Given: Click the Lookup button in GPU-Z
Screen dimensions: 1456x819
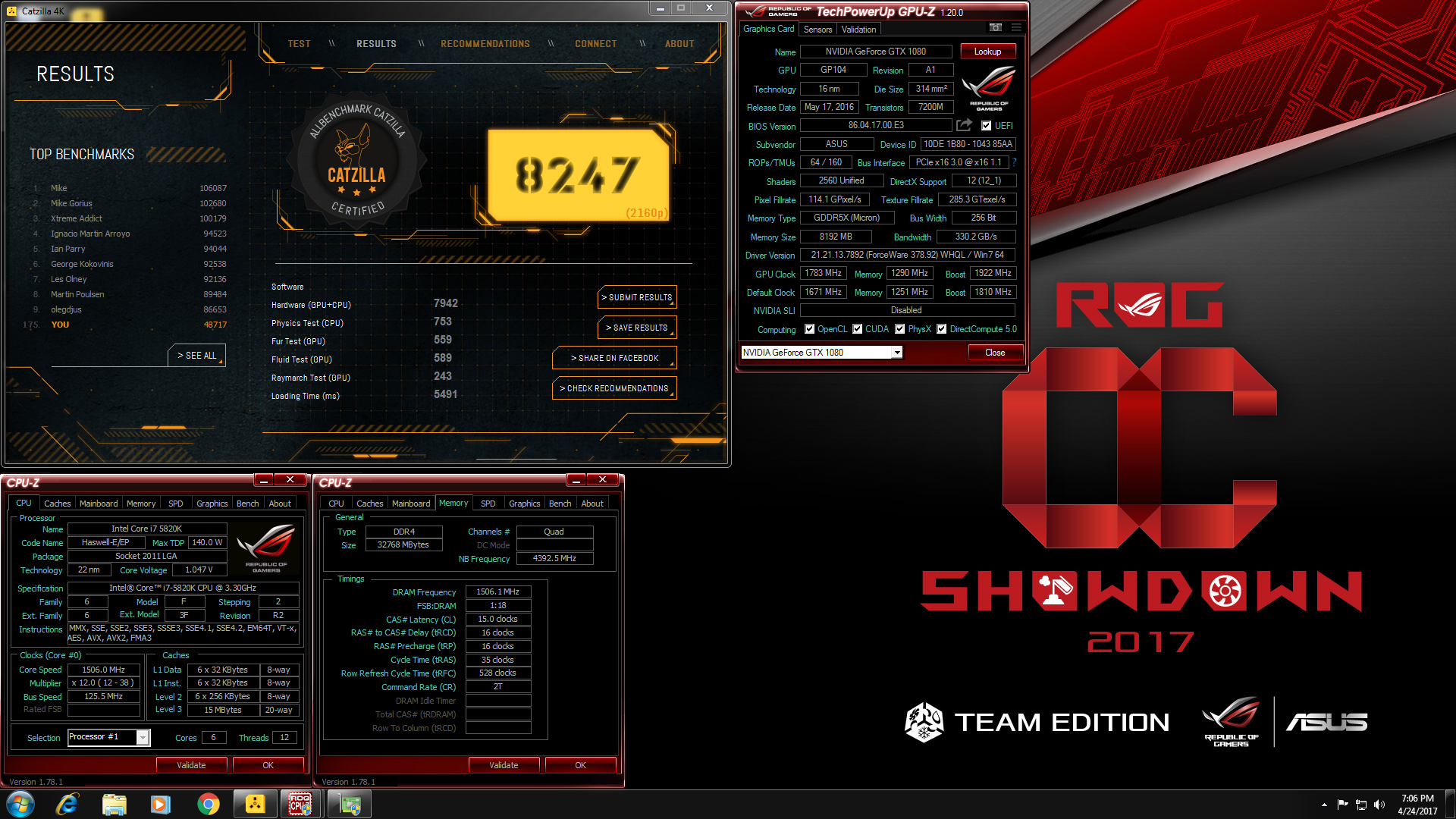Looking at the screenshot, I should click(x=987, y=52).
